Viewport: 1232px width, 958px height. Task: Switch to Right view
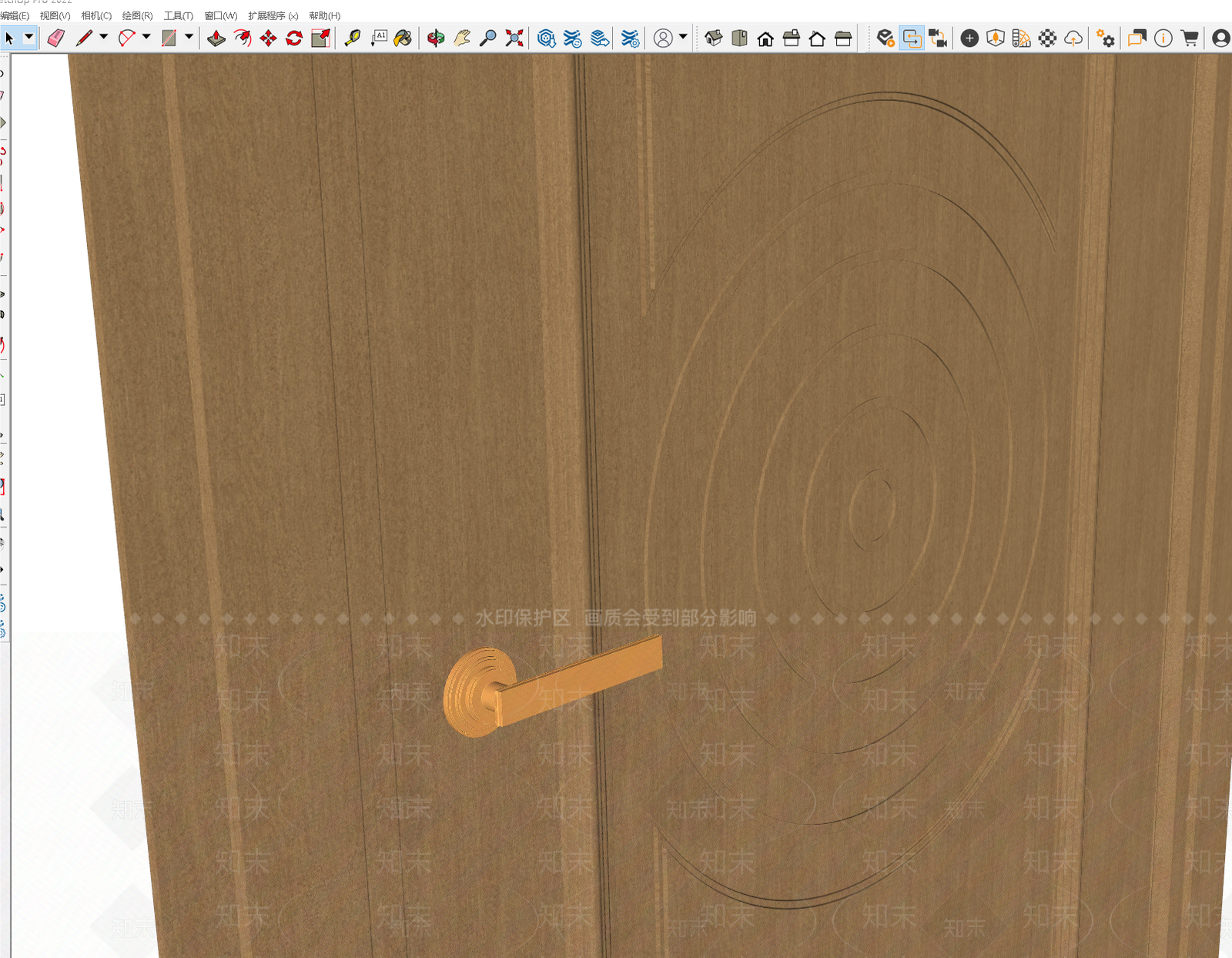point(792,38)
